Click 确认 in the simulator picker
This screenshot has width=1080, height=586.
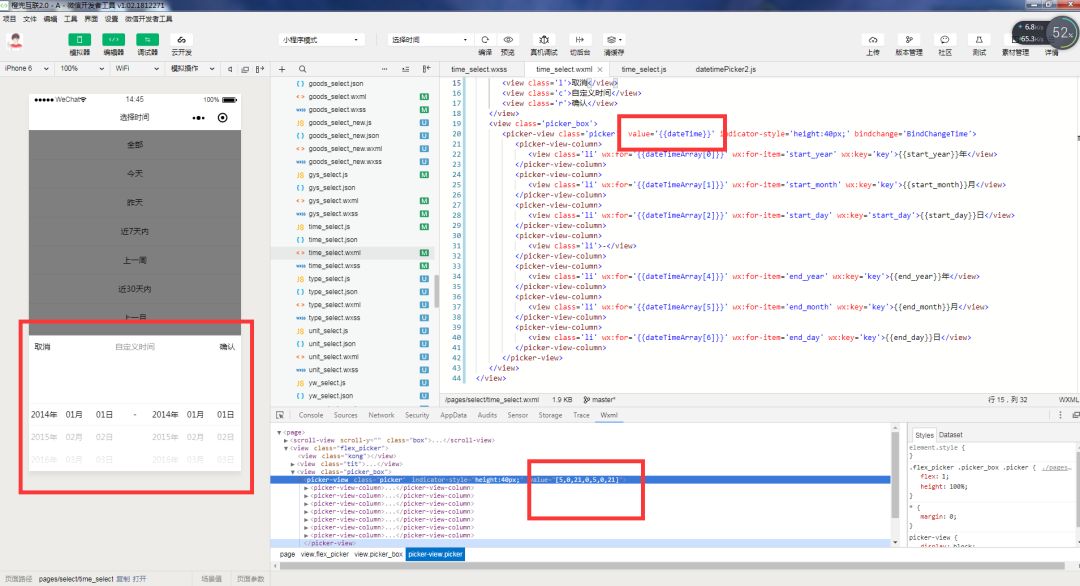[x=227, y=346]
